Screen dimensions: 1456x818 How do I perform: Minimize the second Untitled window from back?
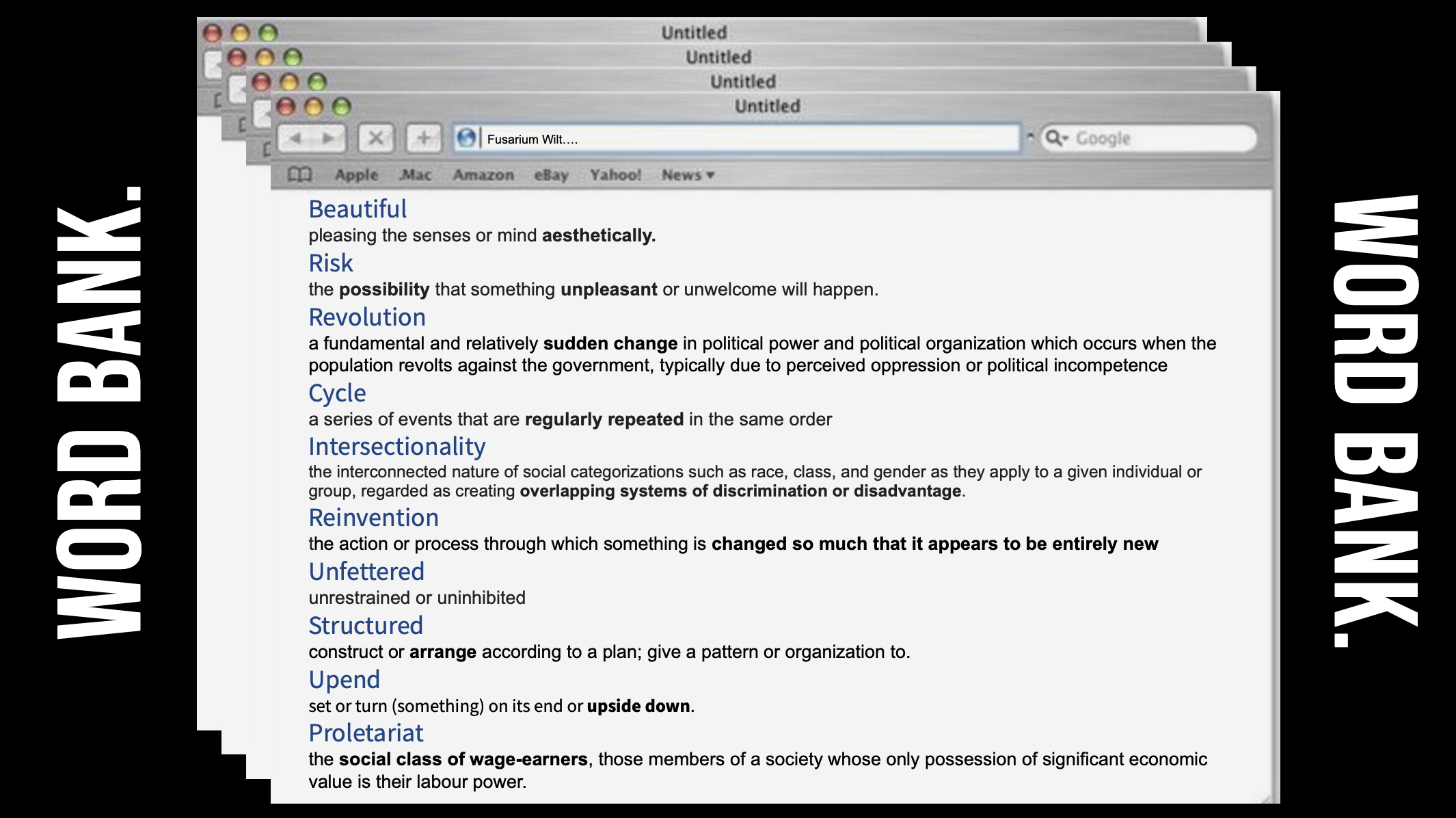(265, 57)
